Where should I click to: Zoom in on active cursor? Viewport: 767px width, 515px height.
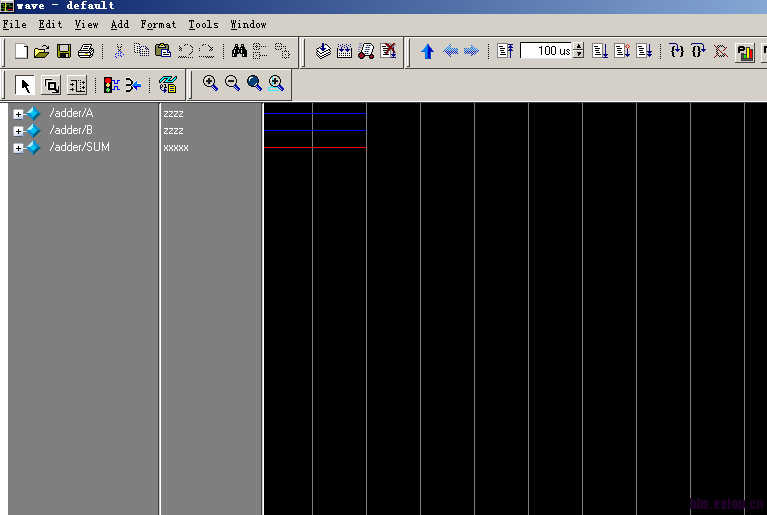276,83
